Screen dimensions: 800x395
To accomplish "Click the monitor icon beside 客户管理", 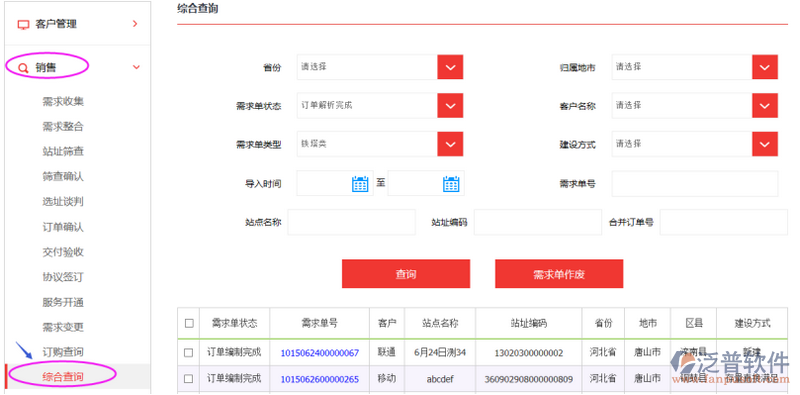I will 23,24.
